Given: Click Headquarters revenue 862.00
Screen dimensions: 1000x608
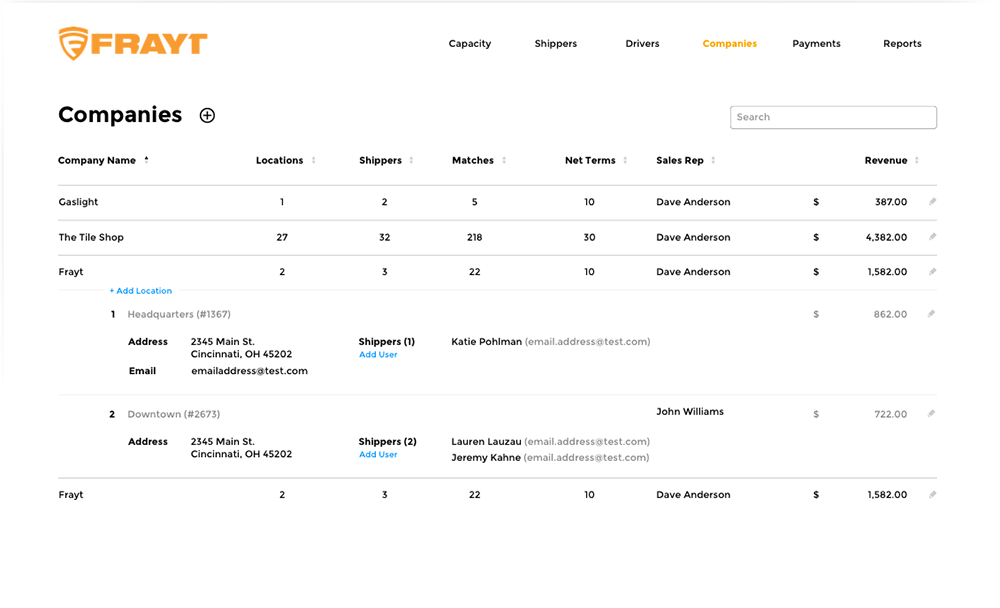Looking at the screenshot, I should (x=890, y=315).
